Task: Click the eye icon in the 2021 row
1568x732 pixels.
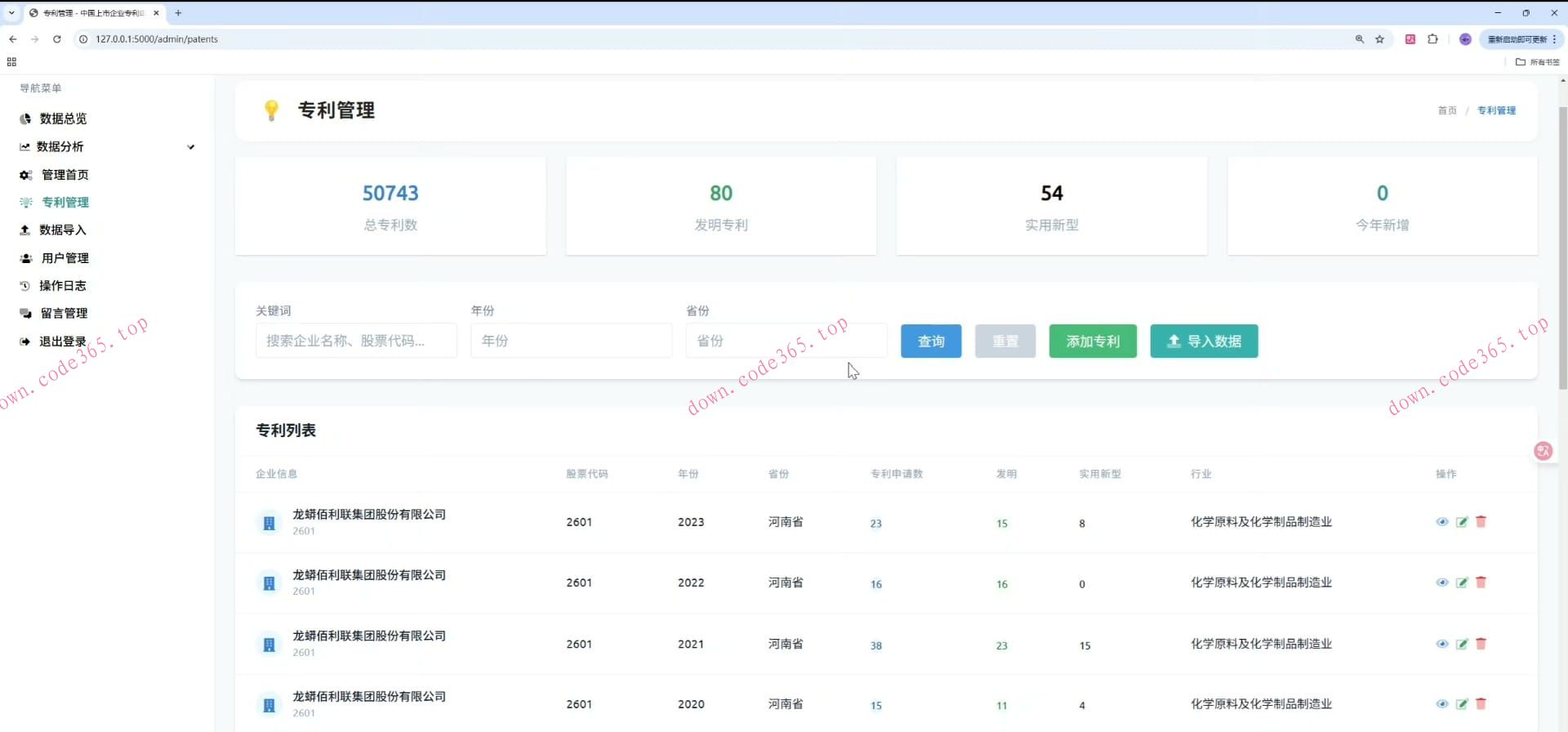Action: click(x=1442, y=644)
